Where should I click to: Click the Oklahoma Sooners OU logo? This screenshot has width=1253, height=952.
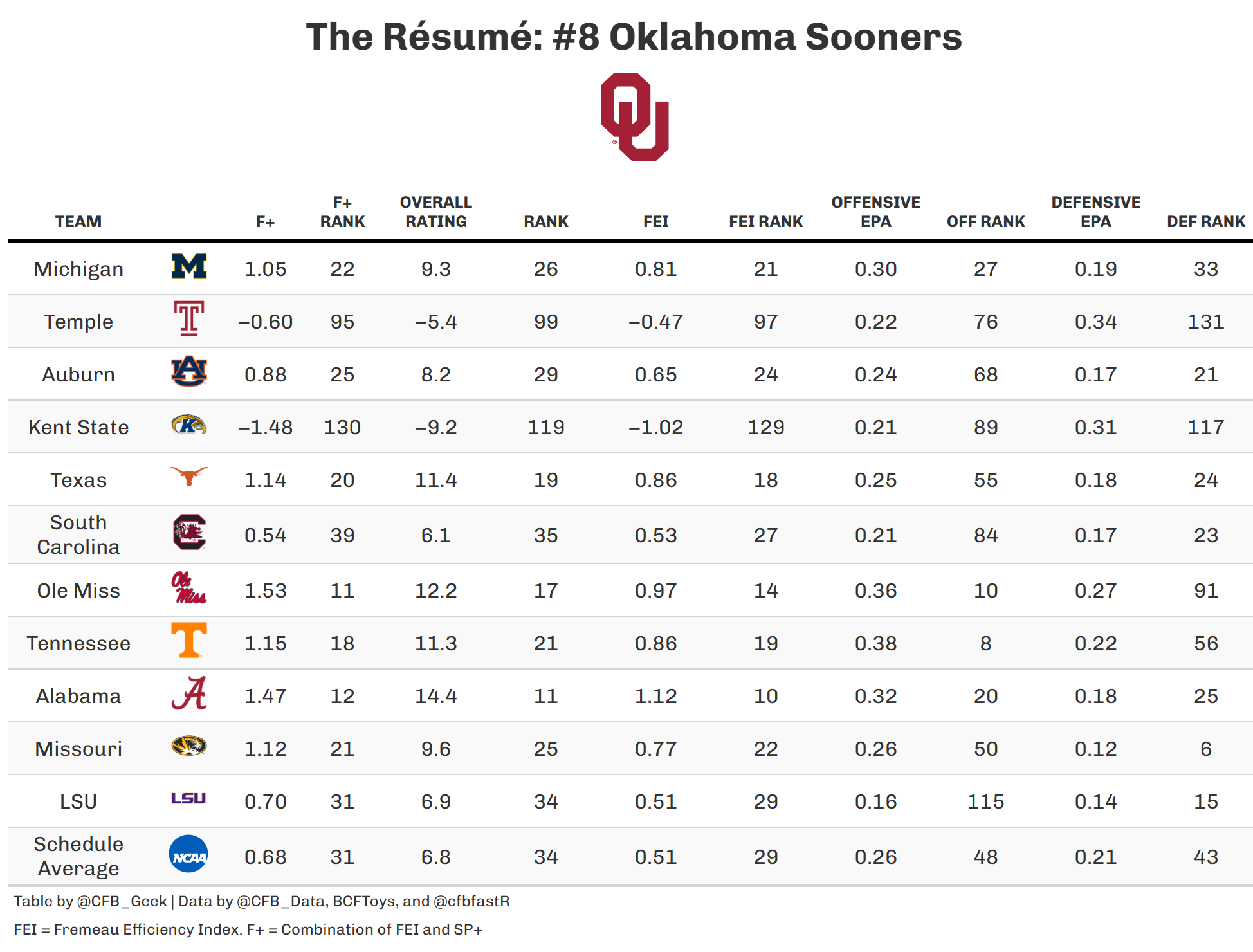click(x=634, y=117)
